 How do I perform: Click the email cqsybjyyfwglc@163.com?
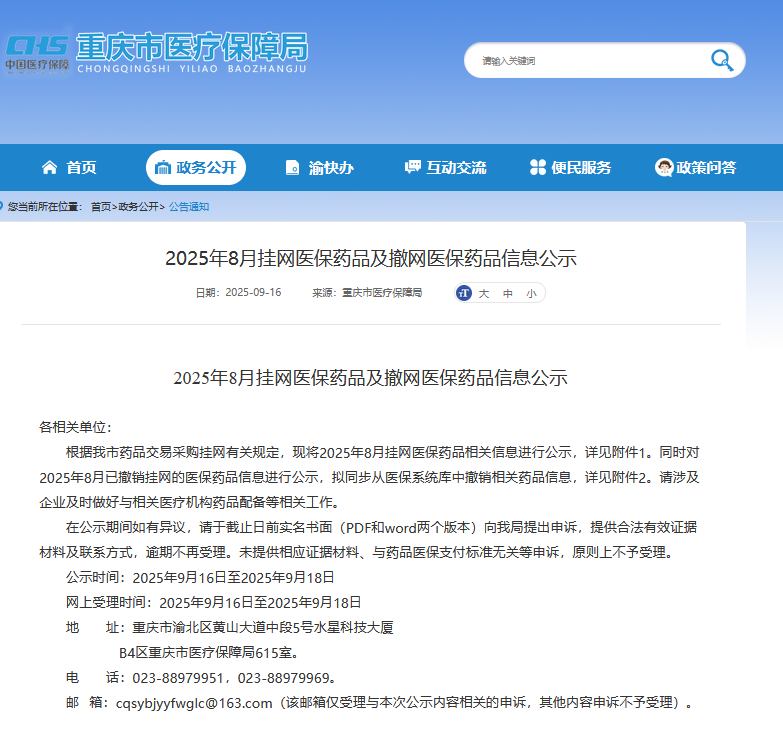point(194,703)
